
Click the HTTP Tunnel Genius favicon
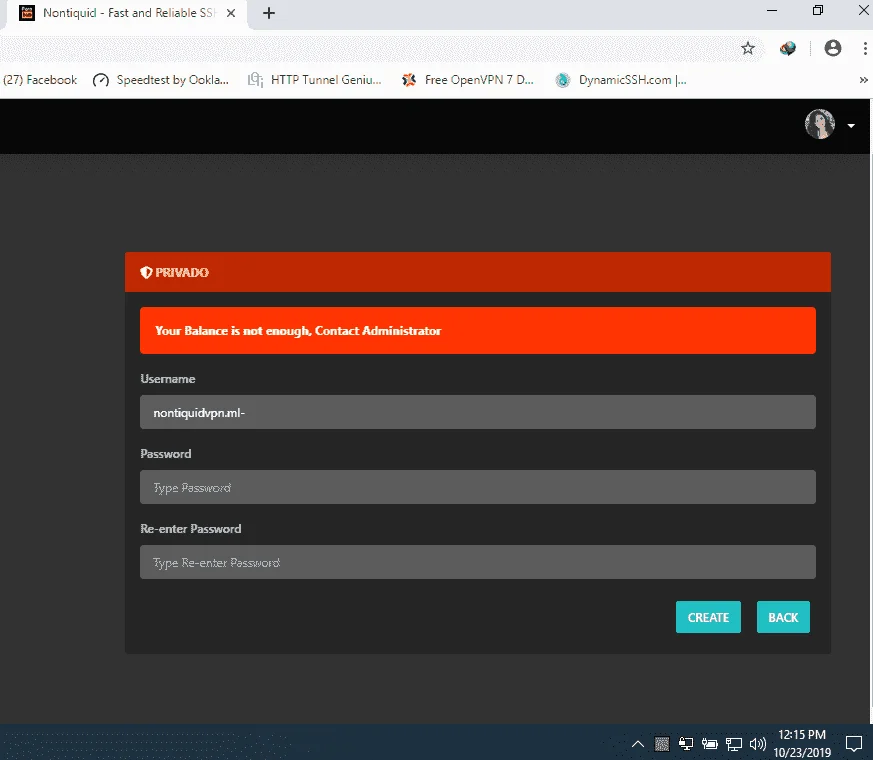(x=255, y=80)
